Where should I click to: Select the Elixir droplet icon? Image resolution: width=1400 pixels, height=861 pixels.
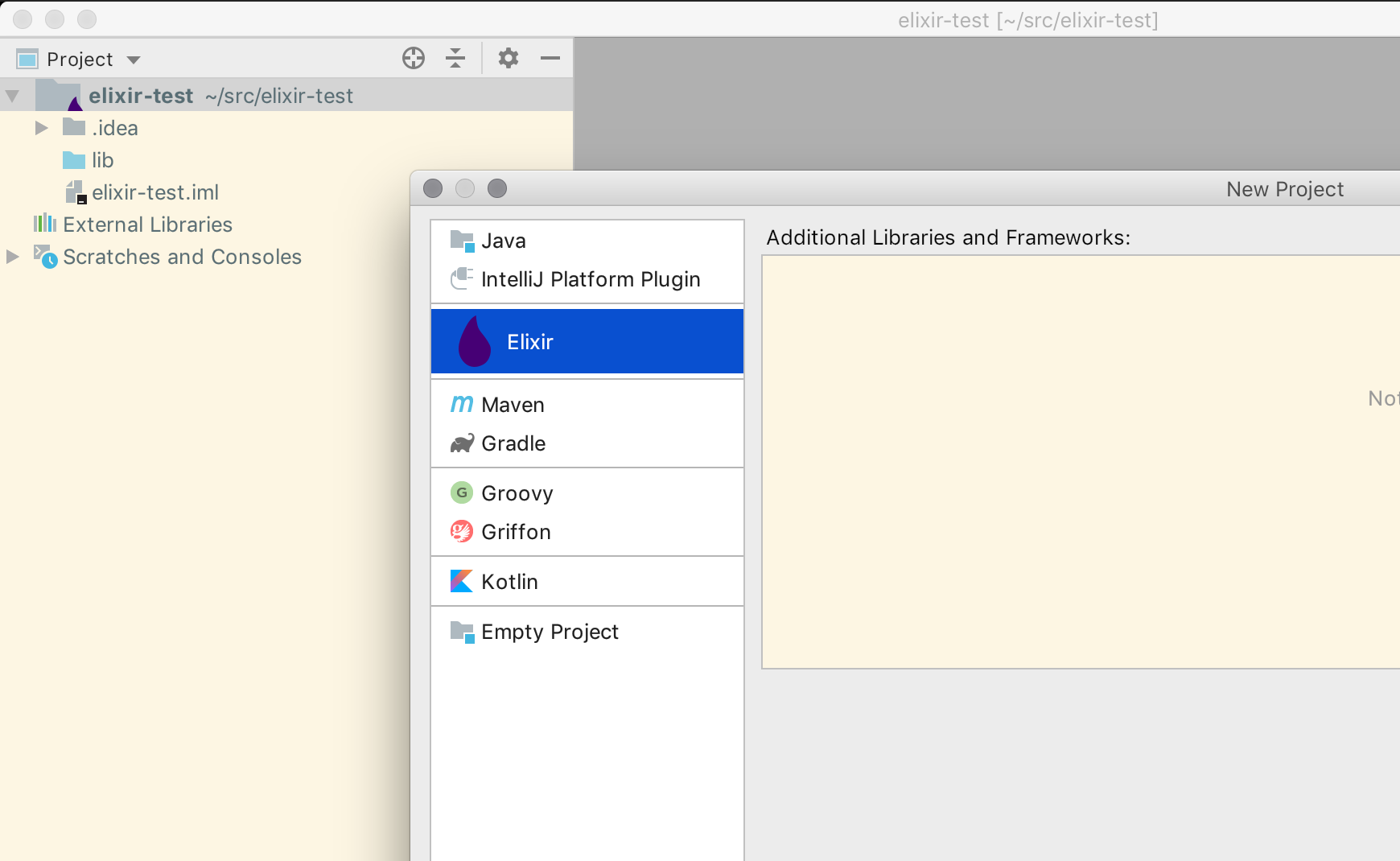[x=476, y=340]
